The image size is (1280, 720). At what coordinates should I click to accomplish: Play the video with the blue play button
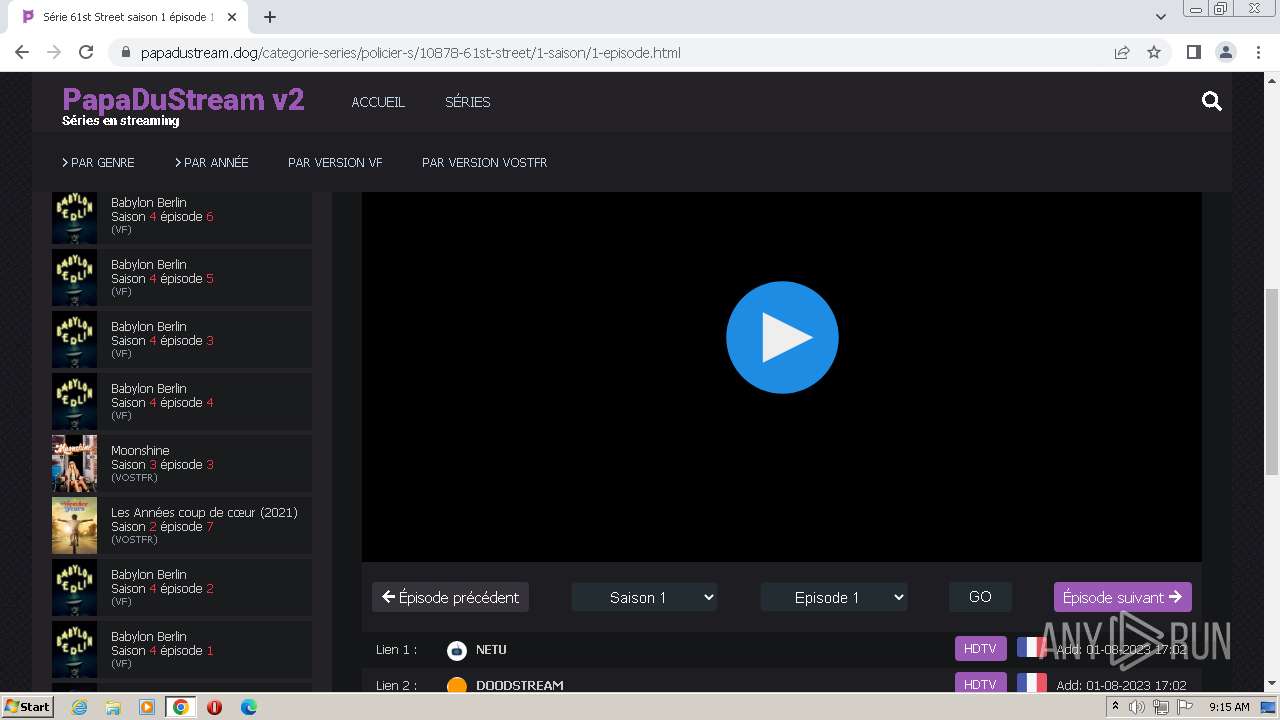pyautogui.click(x=782, y=337)
